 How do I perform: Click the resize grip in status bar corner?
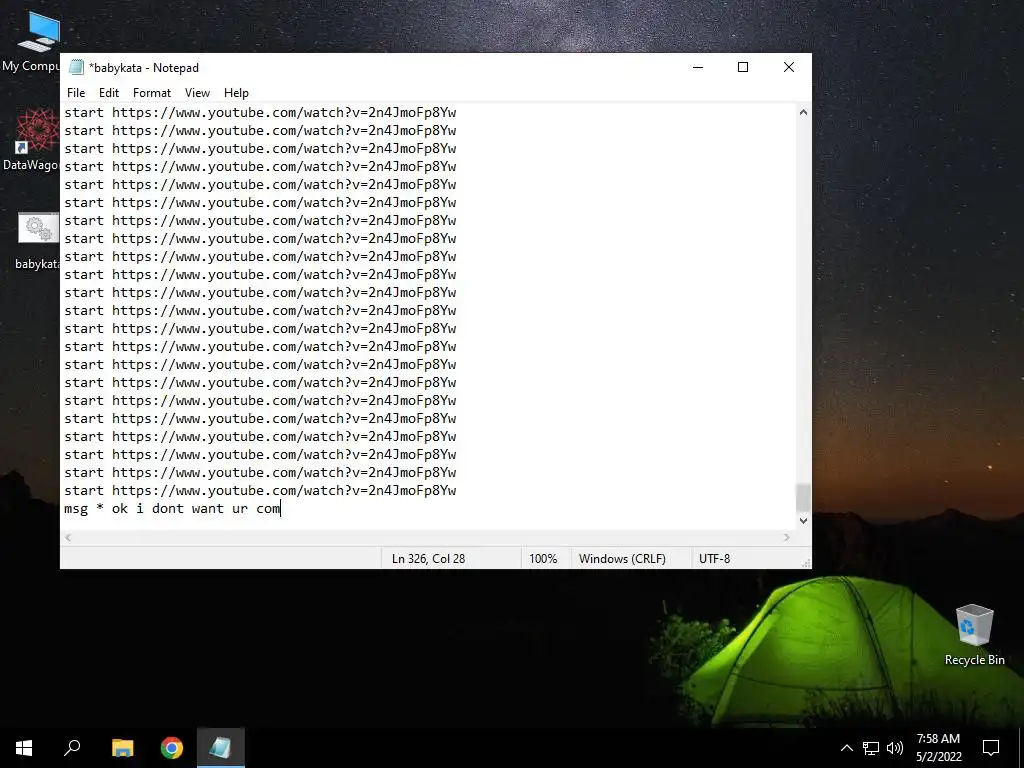pyautogui.click(x=806, y=563)
